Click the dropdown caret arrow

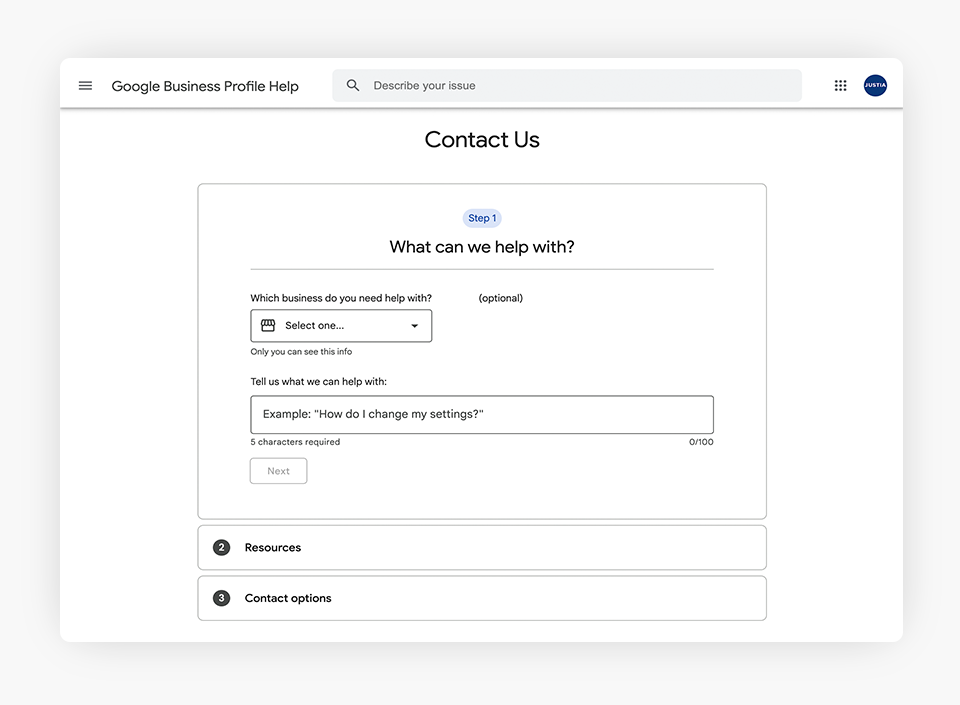pyautogui.click(x=415, y=326)
